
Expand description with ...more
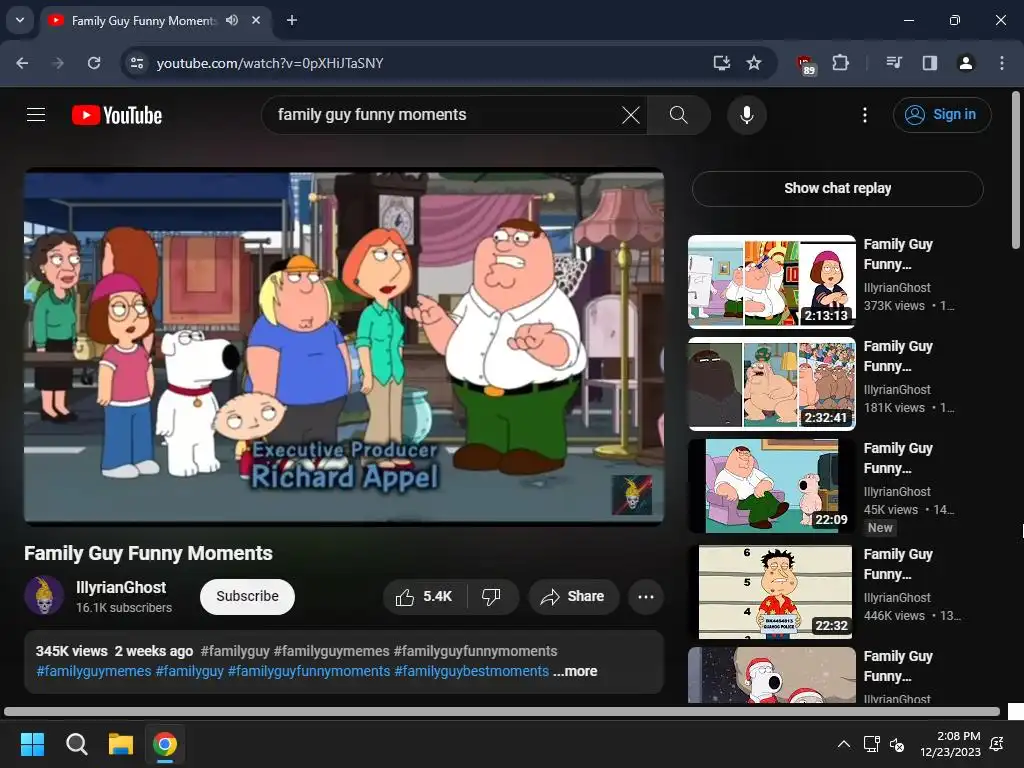(x=575, y=671)
